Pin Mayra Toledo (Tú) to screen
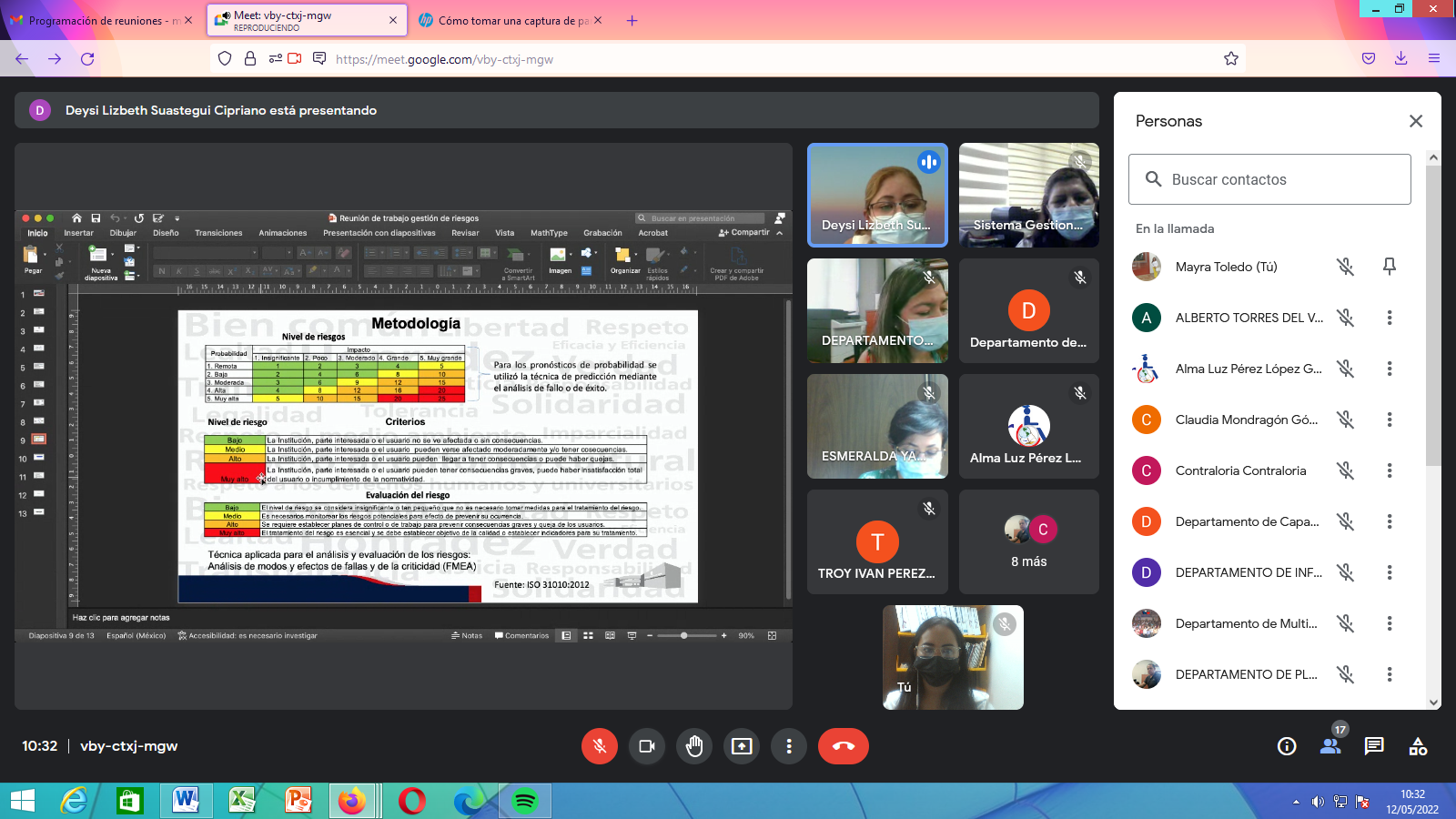Screen dimensions: 1456x819 point(1390,267)
